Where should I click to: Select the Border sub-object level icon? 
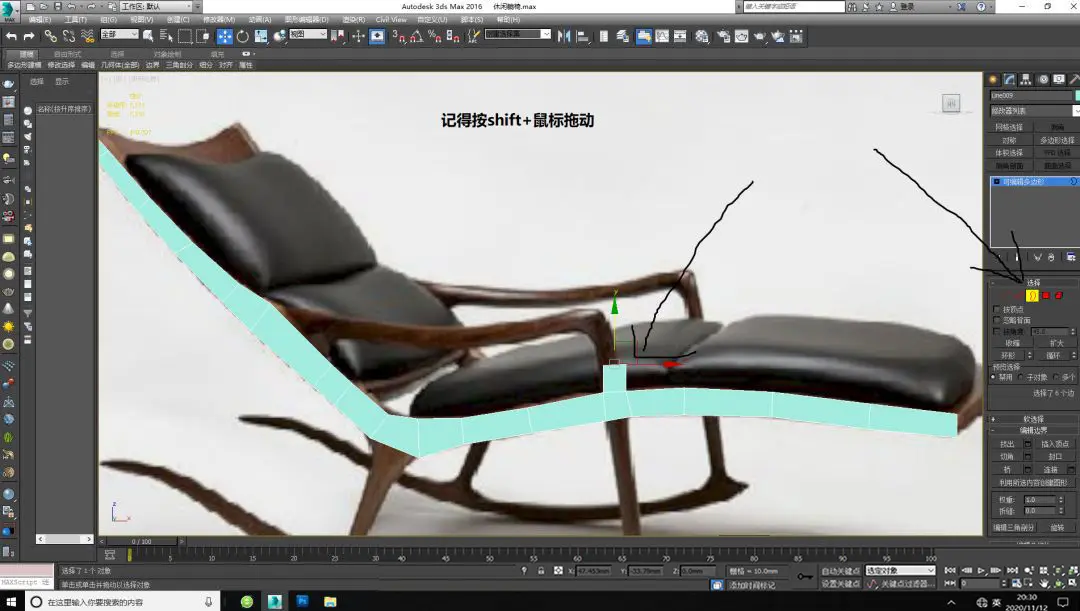(1032, 296)
